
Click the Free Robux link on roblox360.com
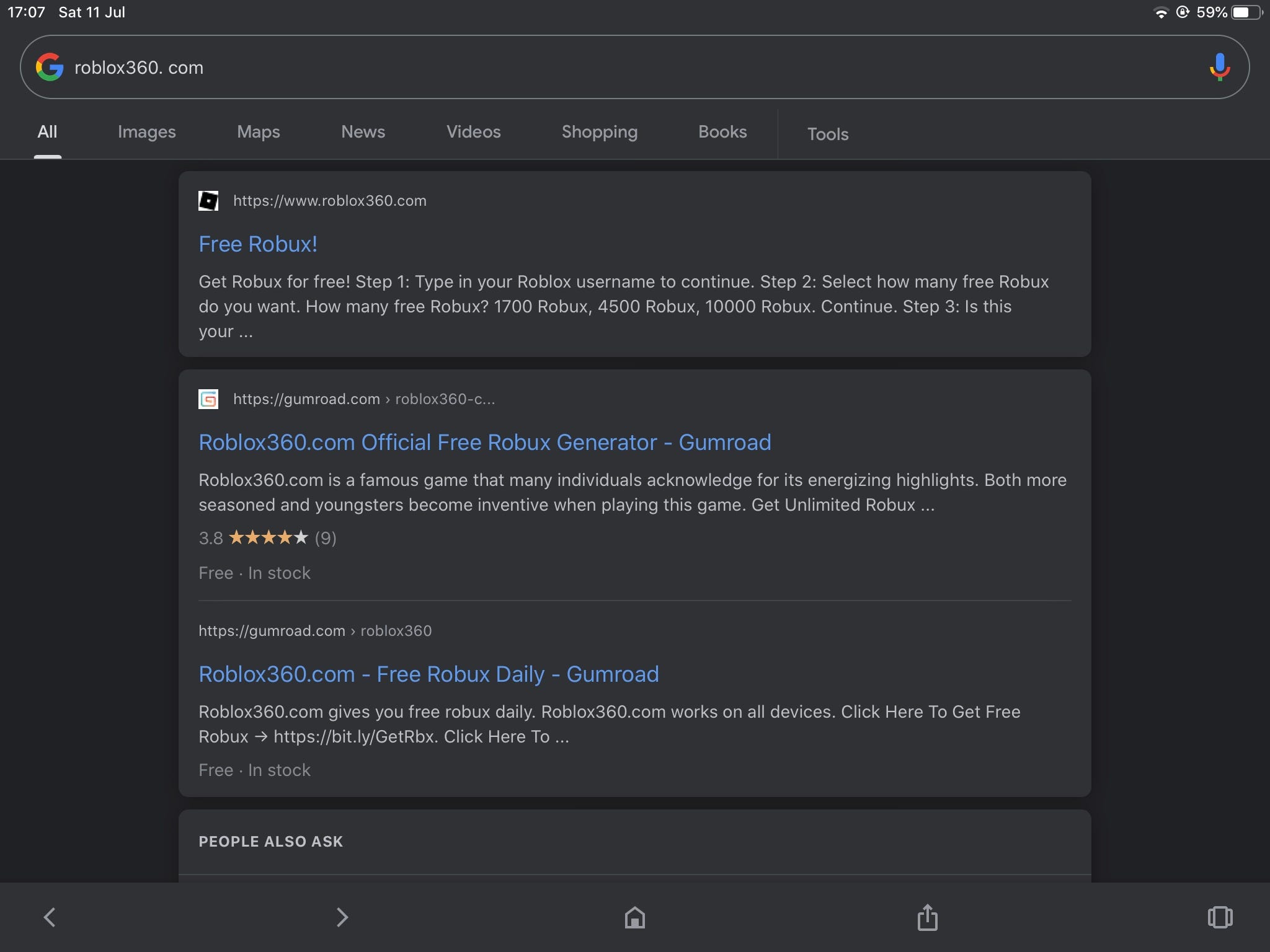coord(258,243)
